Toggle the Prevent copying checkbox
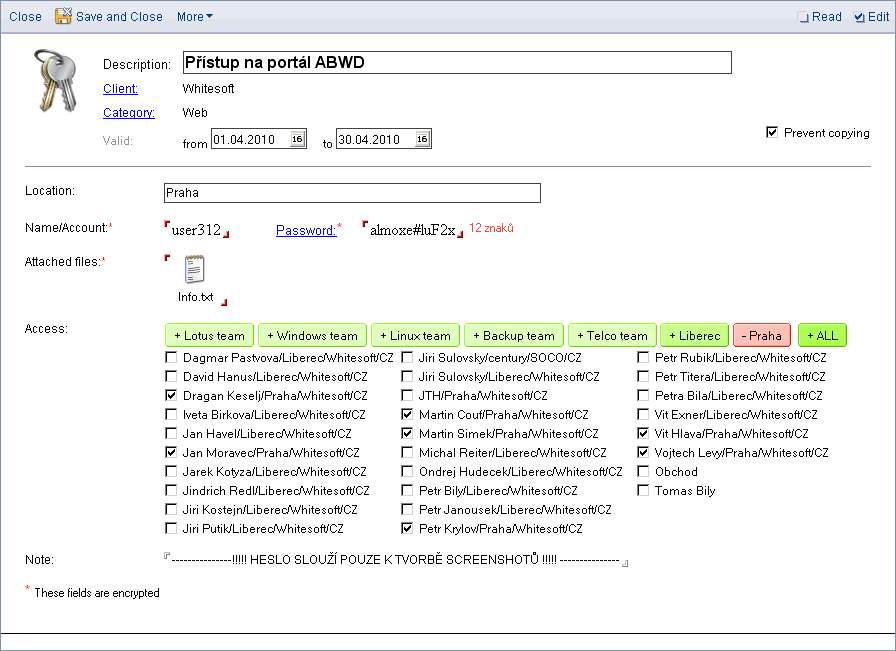Screen dimensions: 896x651 pos(772,132)
